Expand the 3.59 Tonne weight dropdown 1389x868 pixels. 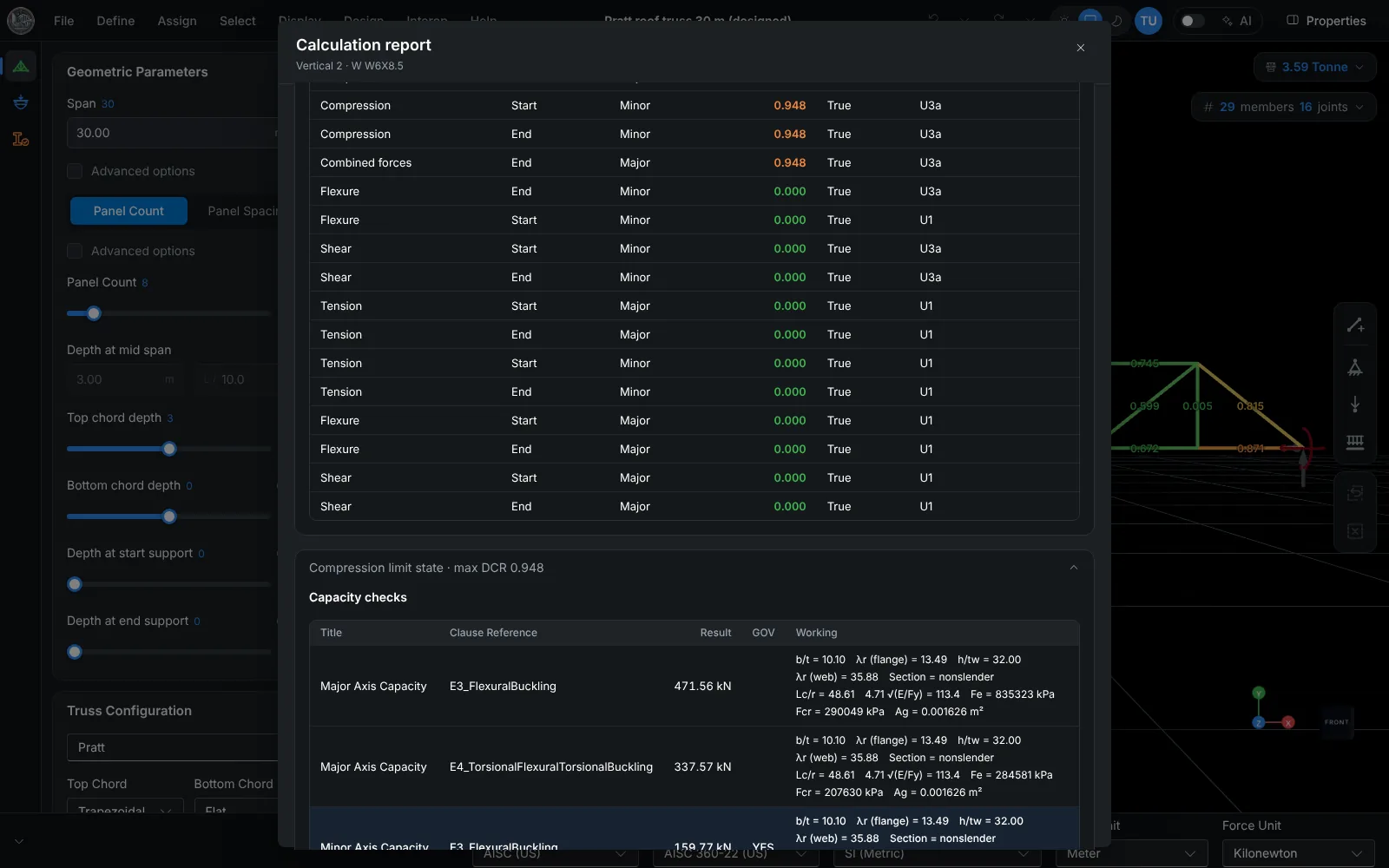1315,67
